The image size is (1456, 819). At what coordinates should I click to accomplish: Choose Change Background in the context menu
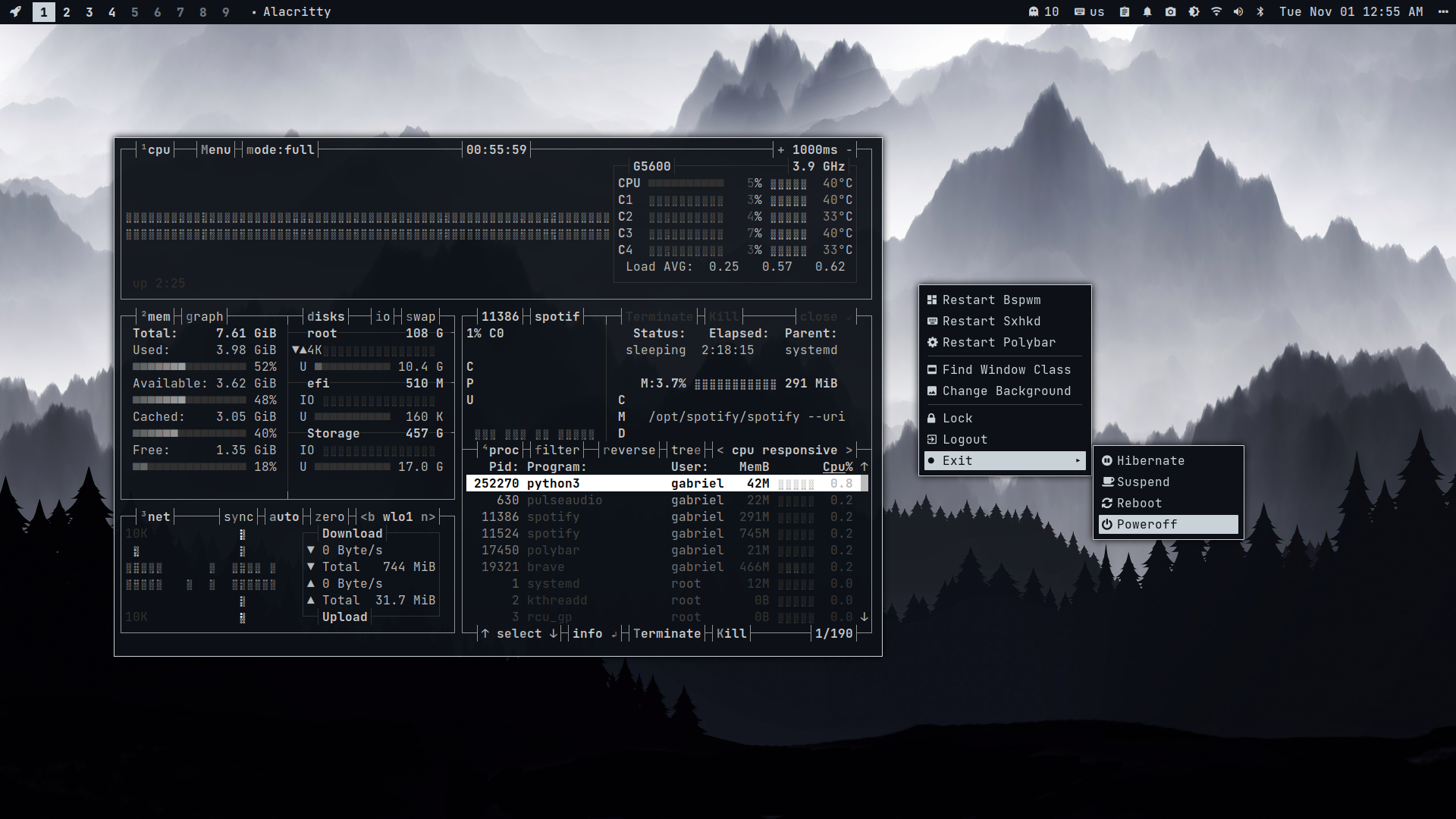pos(1006,391)
